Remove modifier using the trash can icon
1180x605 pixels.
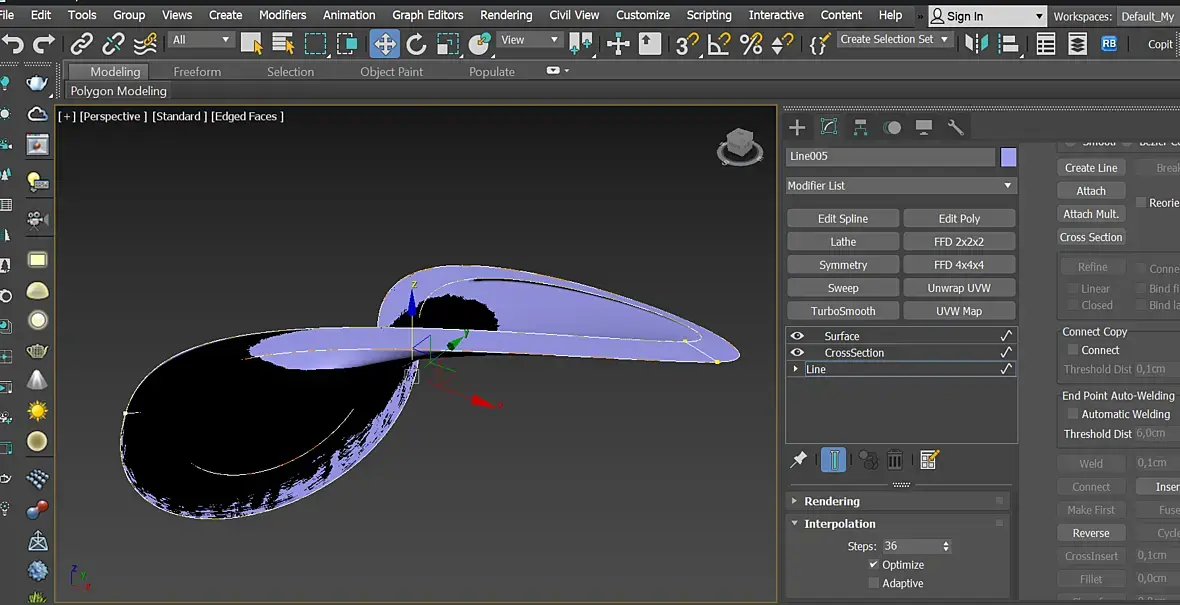(895, 460)
